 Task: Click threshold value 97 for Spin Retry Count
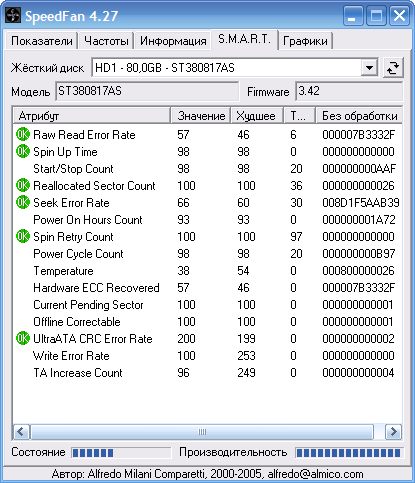coord(296,236)
